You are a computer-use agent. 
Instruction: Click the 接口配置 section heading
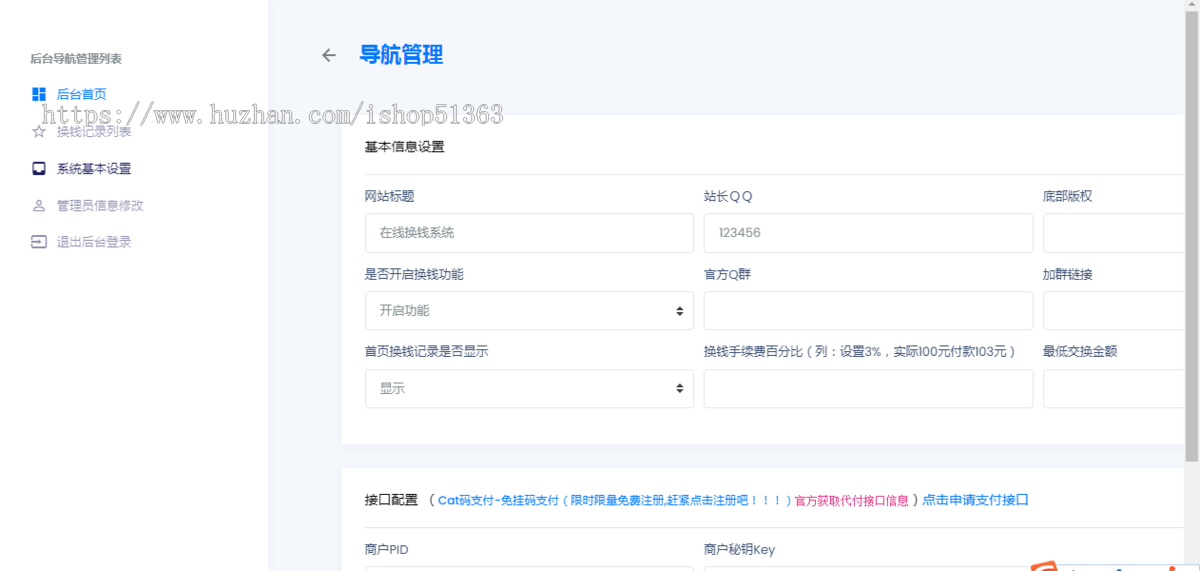point(392,500)
